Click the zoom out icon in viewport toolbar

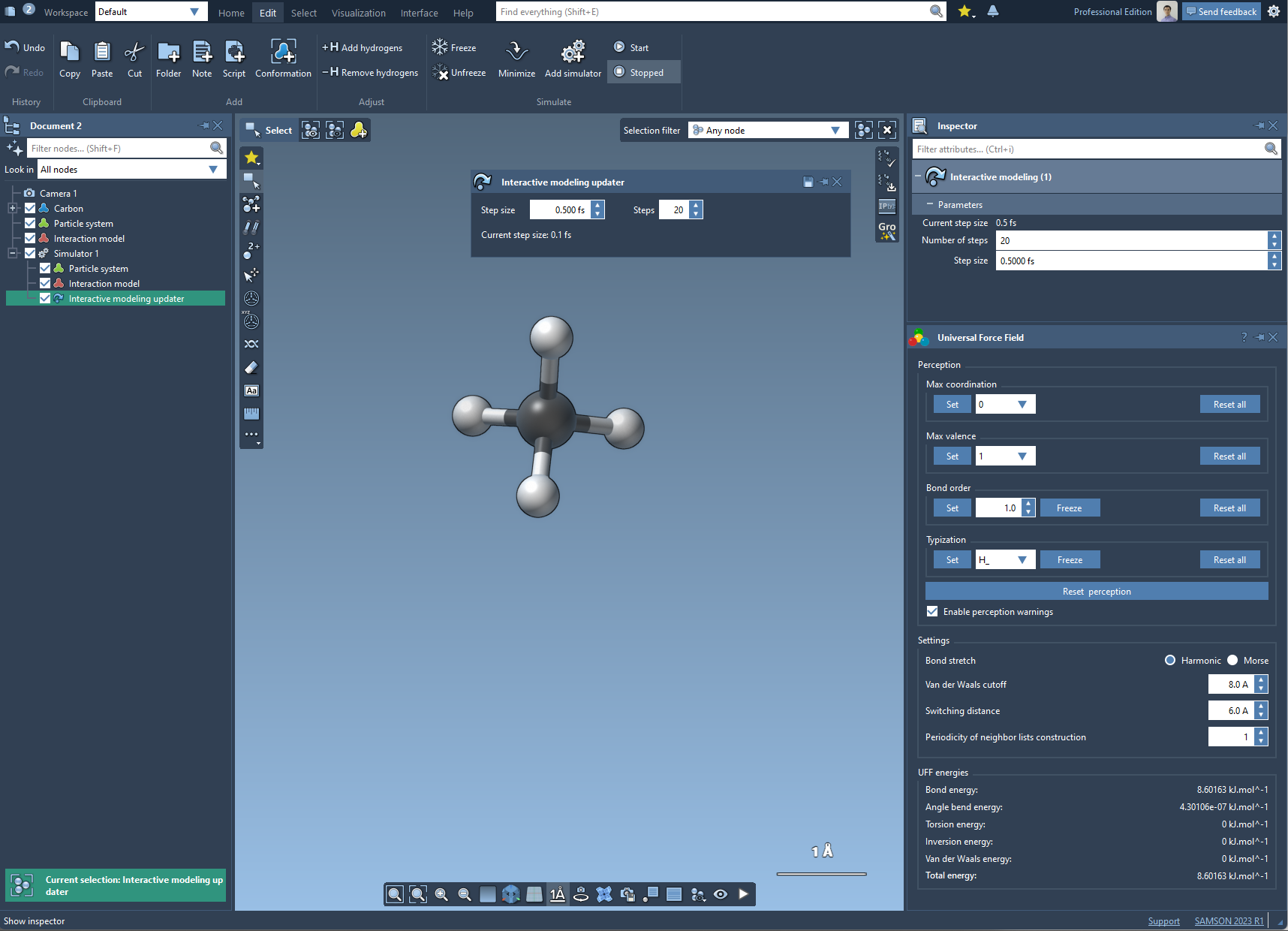464,894
